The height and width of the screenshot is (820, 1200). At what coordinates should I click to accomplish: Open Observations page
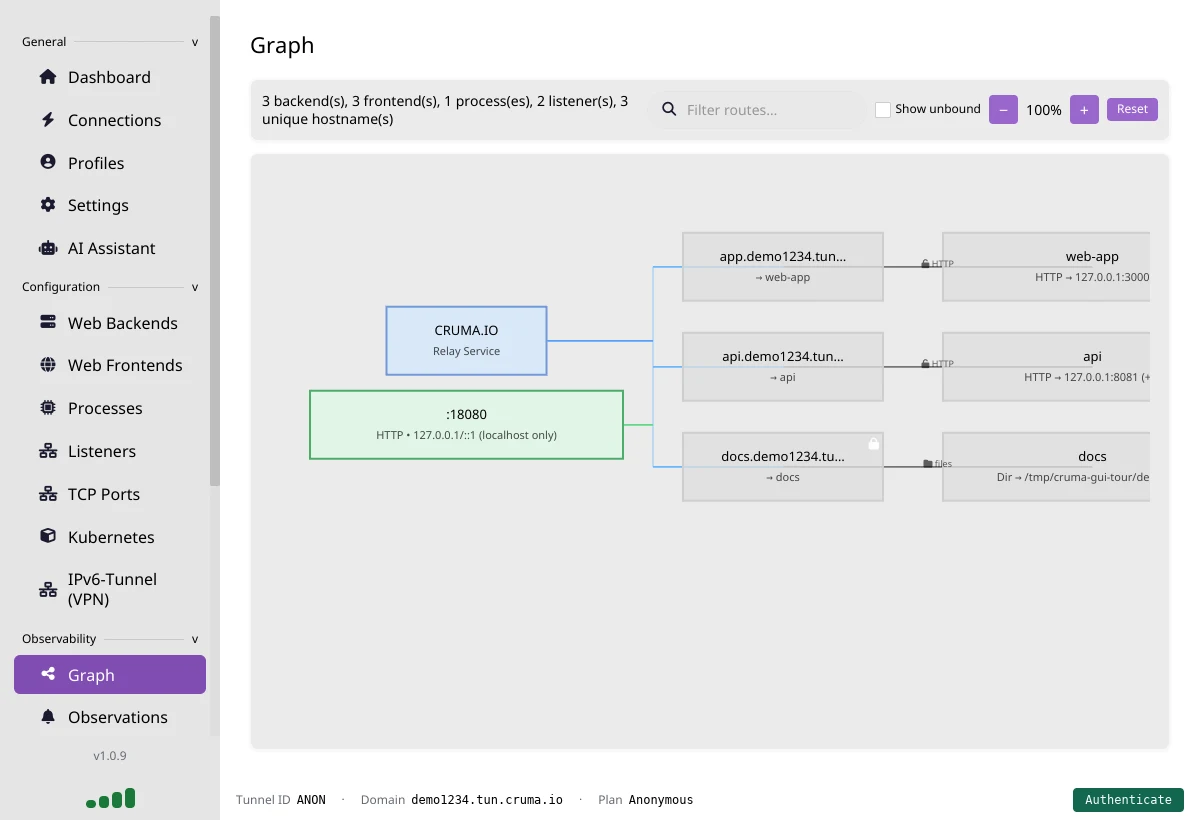pos(110,717)
